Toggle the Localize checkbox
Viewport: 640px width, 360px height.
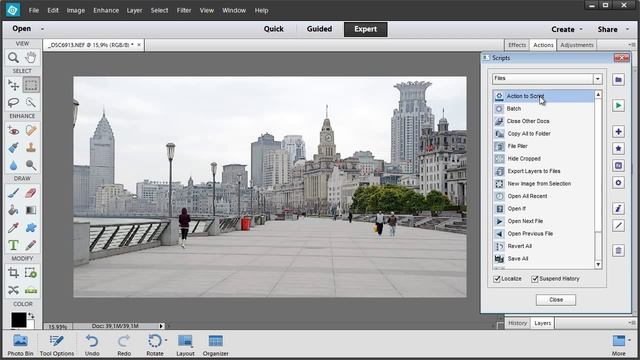click(x=497, y=279)
